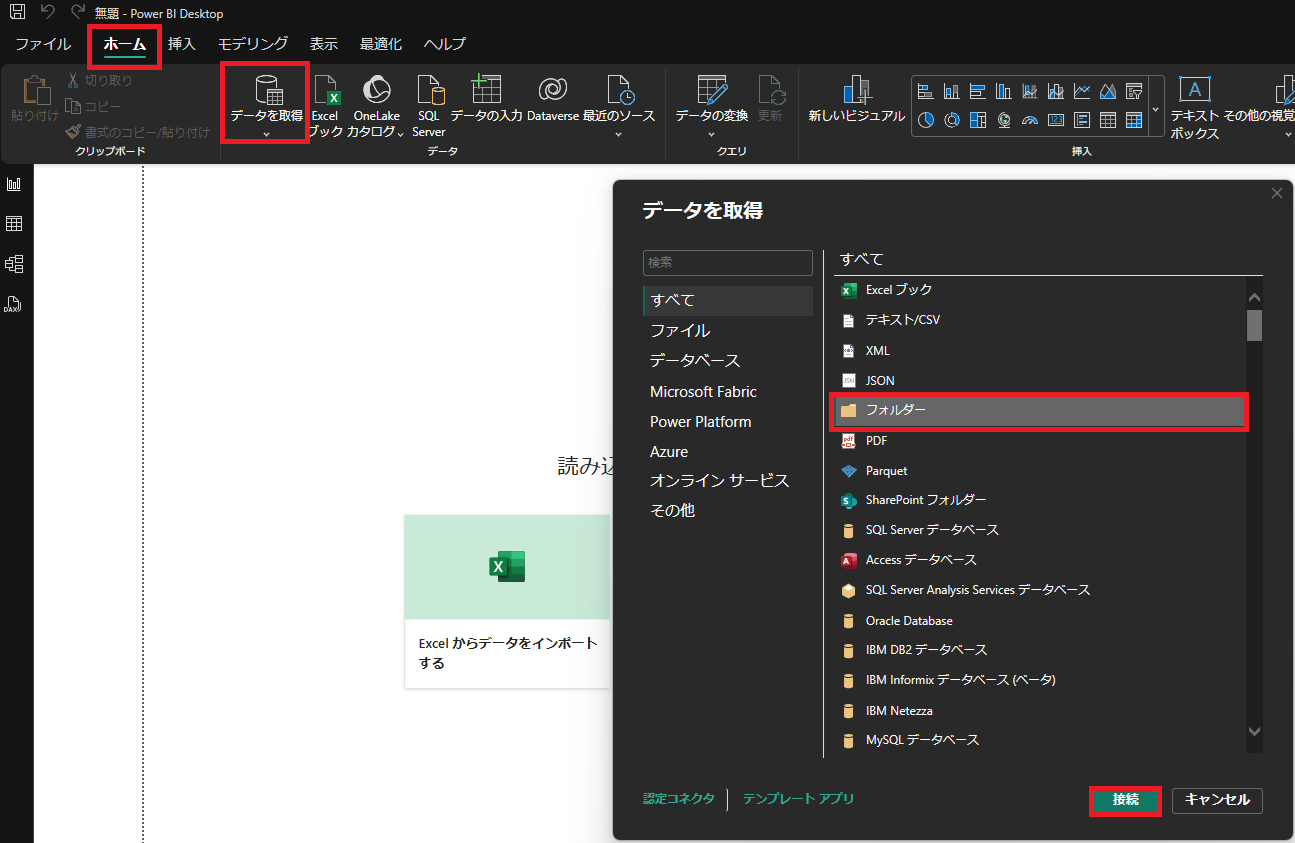Insert a stacked bar chart visual
Image resolution: width=1295 pixels, height=843 pixels.
pos(926,92)
